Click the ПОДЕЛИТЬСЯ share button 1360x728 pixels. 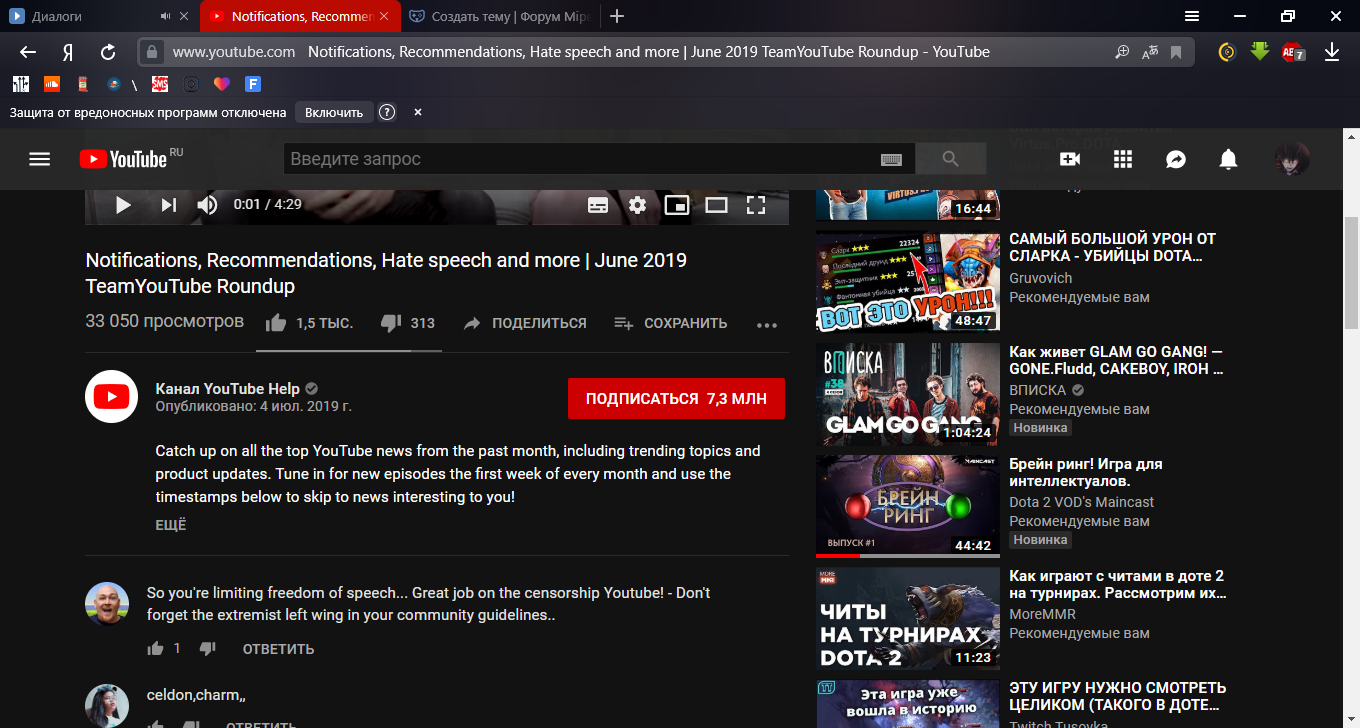click(x=525, y=323)
